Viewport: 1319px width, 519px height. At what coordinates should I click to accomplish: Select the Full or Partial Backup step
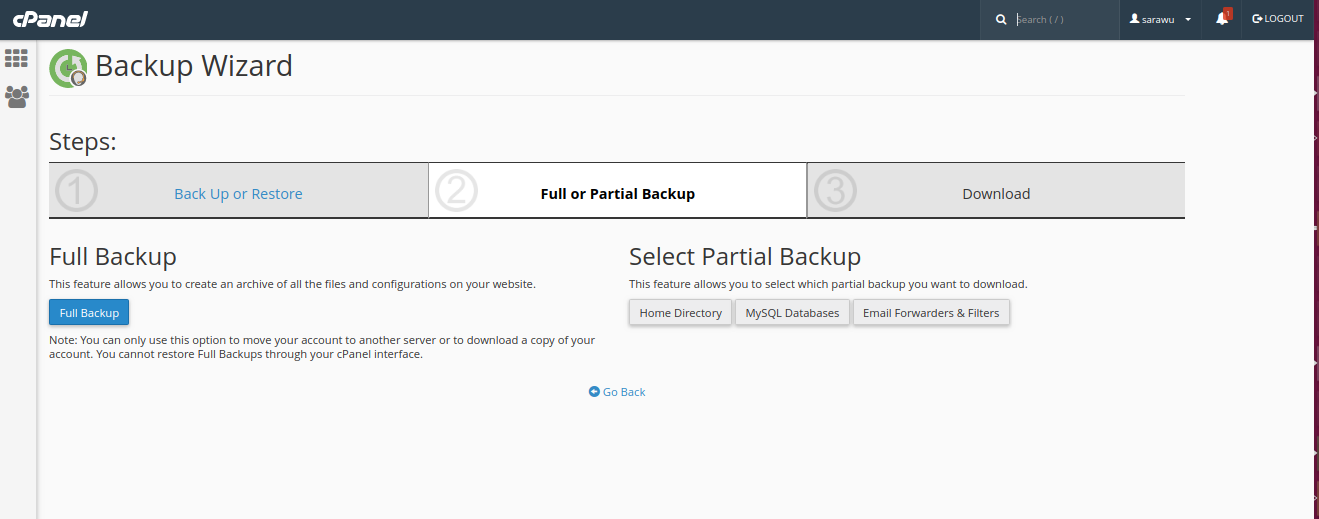point(617,194)
